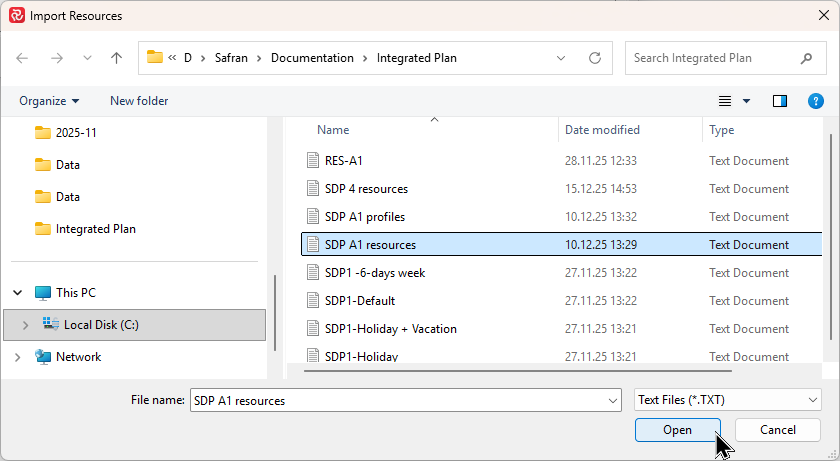Open the recent locations chevron

pos(87,58)
